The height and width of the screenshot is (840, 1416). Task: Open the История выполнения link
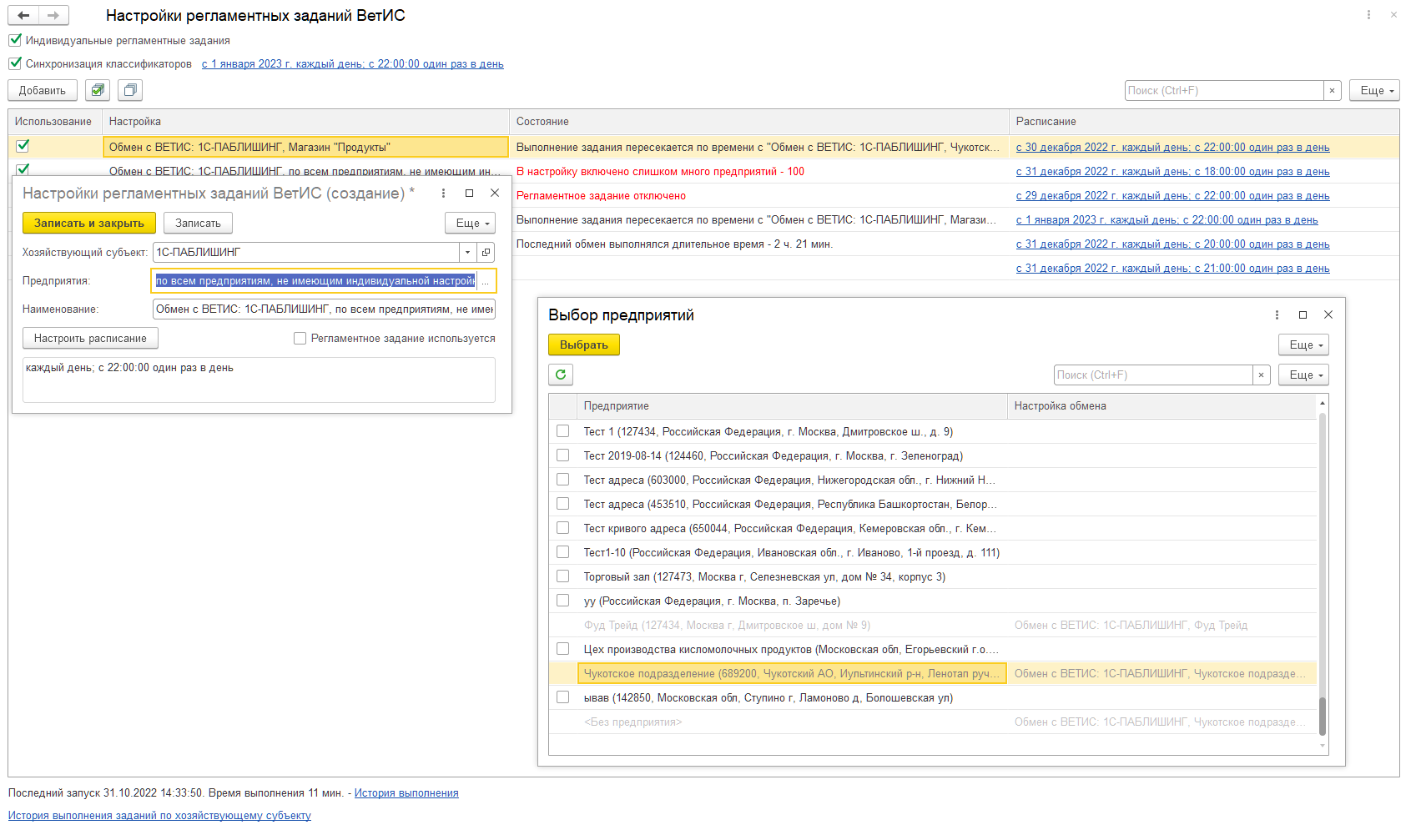(406, 793)
